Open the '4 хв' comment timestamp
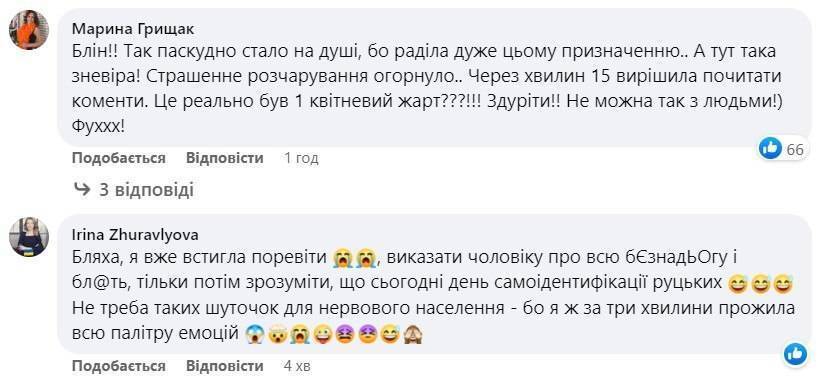The width and height of the screenshot is (830, 377). point(297,366)
